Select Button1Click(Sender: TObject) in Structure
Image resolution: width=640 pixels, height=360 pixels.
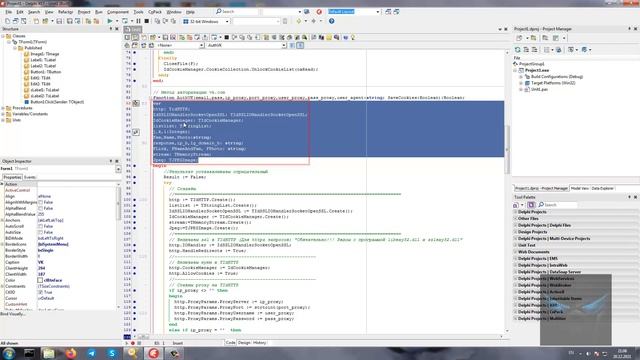pyautogui.click(x=57, y=102)
